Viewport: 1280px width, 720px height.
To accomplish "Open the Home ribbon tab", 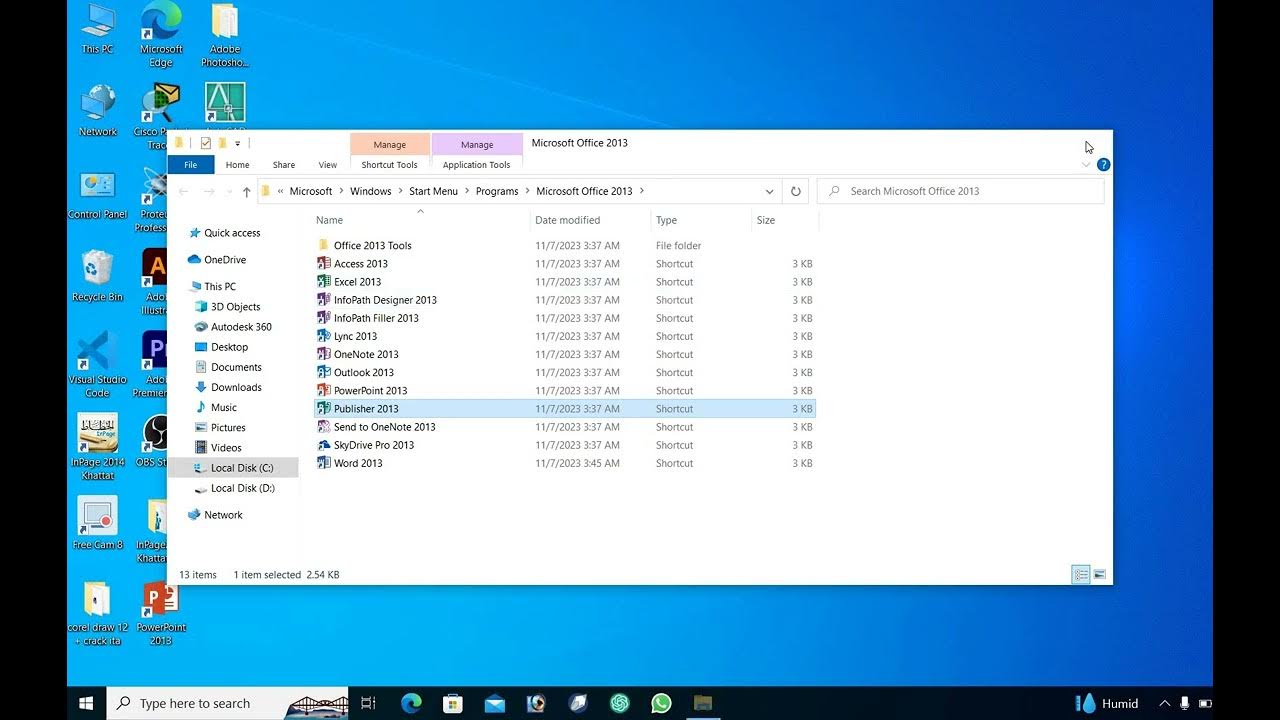I will point(237,165).
